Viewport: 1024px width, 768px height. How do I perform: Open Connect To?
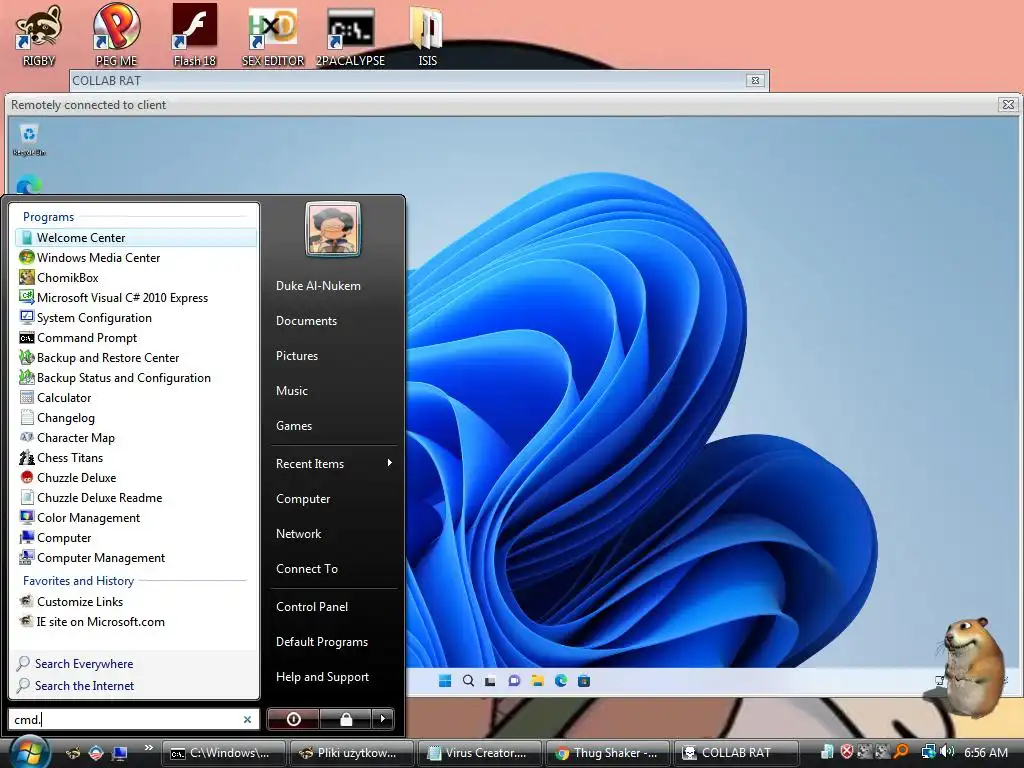pyautogui.click(x=307, y=569)
